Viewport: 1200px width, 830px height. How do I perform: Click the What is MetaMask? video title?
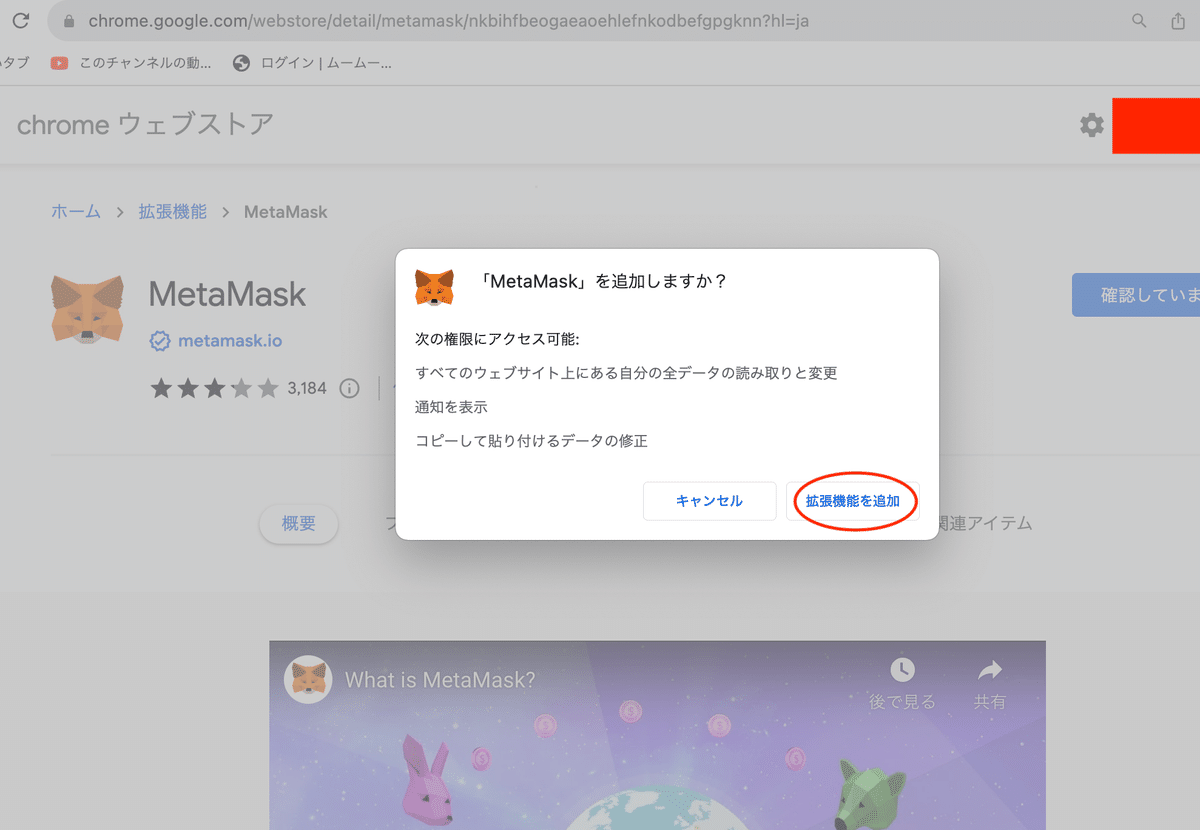440,680
